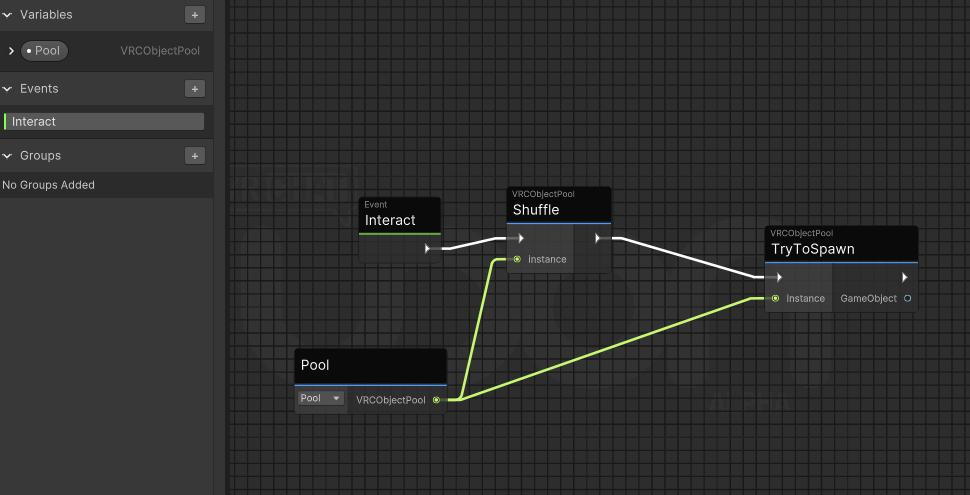970x495 pixels.
Task: Click the Pool node's VRCObjectPool output port
Action: point(436,400)
